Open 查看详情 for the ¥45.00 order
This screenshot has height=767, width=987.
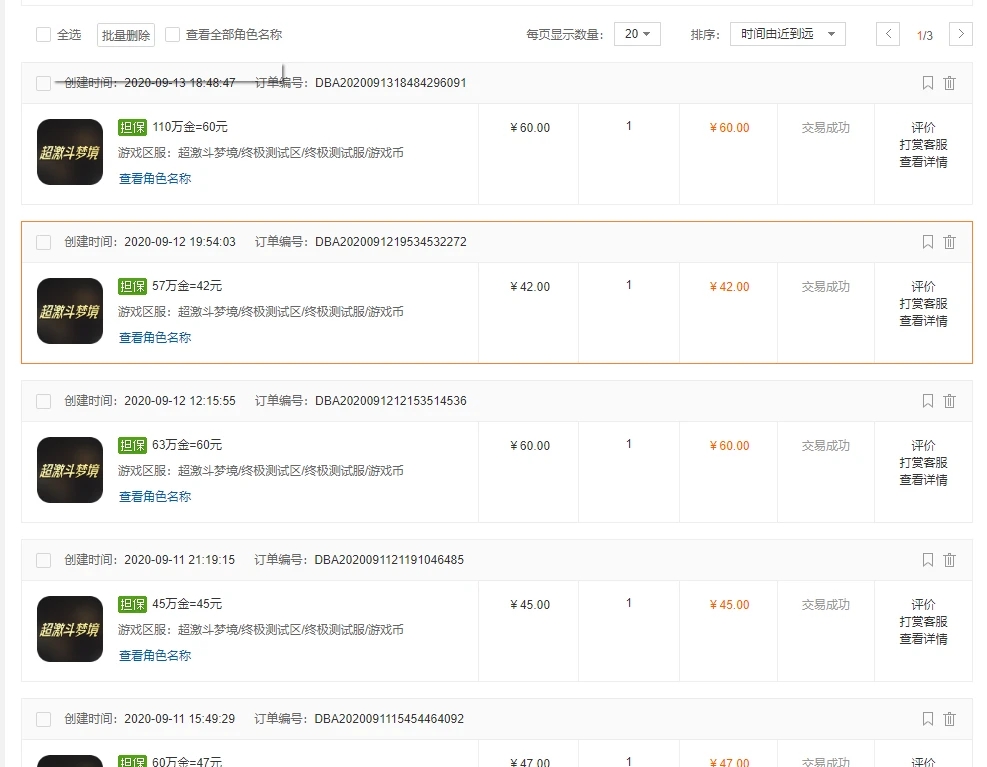922,638
